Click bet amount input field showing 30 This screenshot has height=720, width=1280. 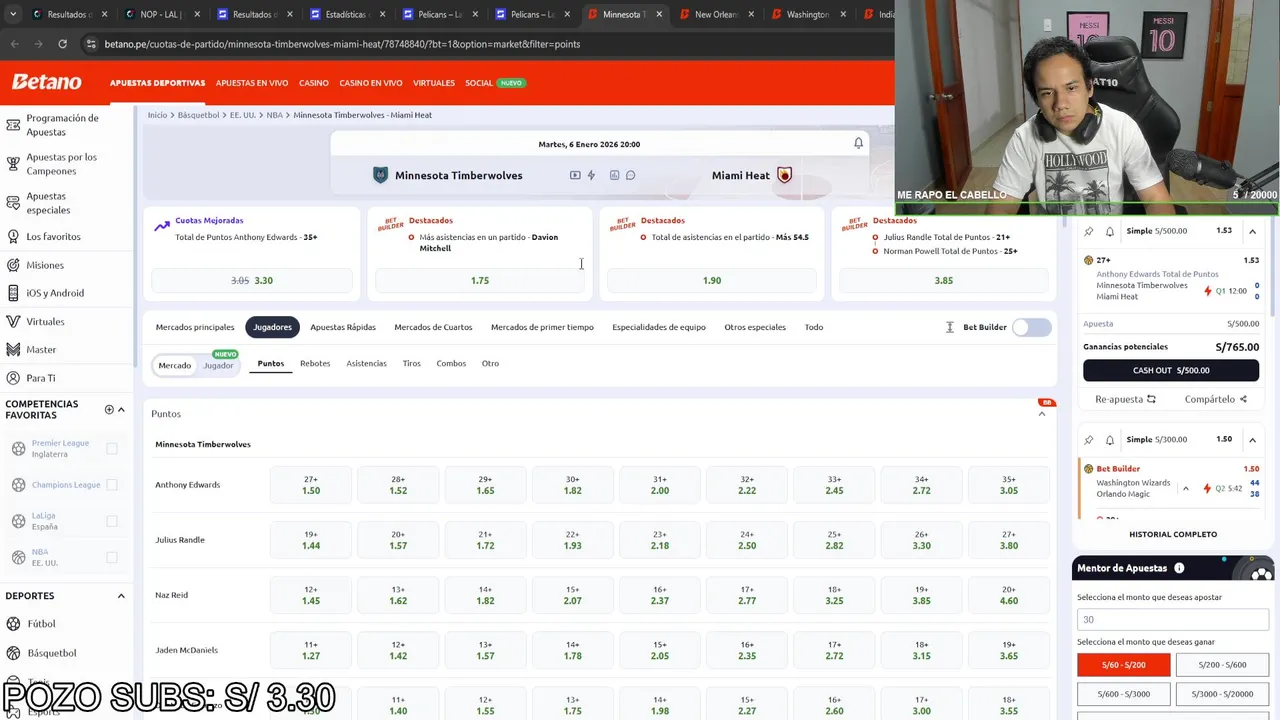(x=1172, y=619)
